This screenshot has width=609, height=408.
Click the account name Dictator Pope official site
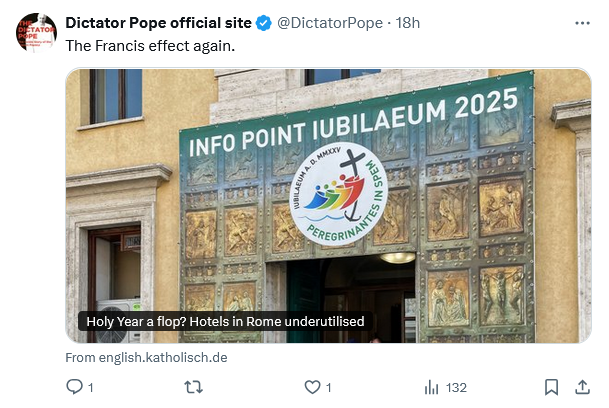(x=158, y=22)
